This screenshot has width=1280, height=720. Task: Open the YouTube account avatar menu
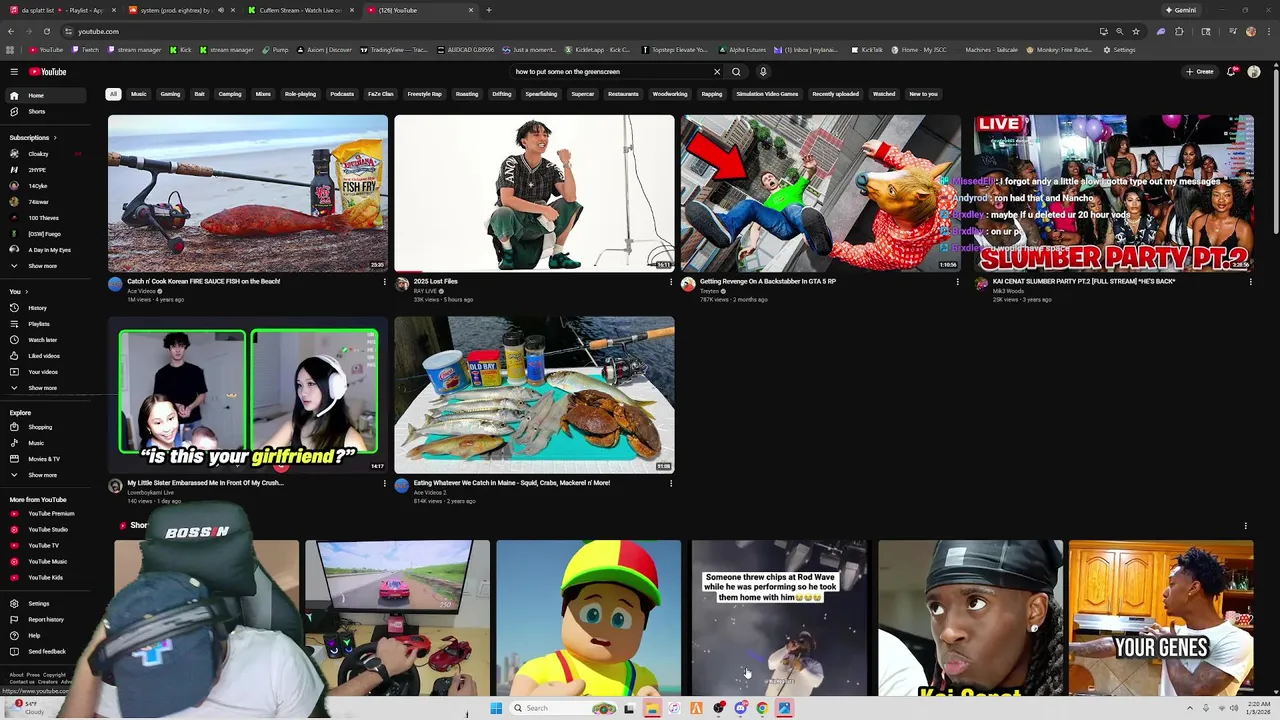(1254, 72)
